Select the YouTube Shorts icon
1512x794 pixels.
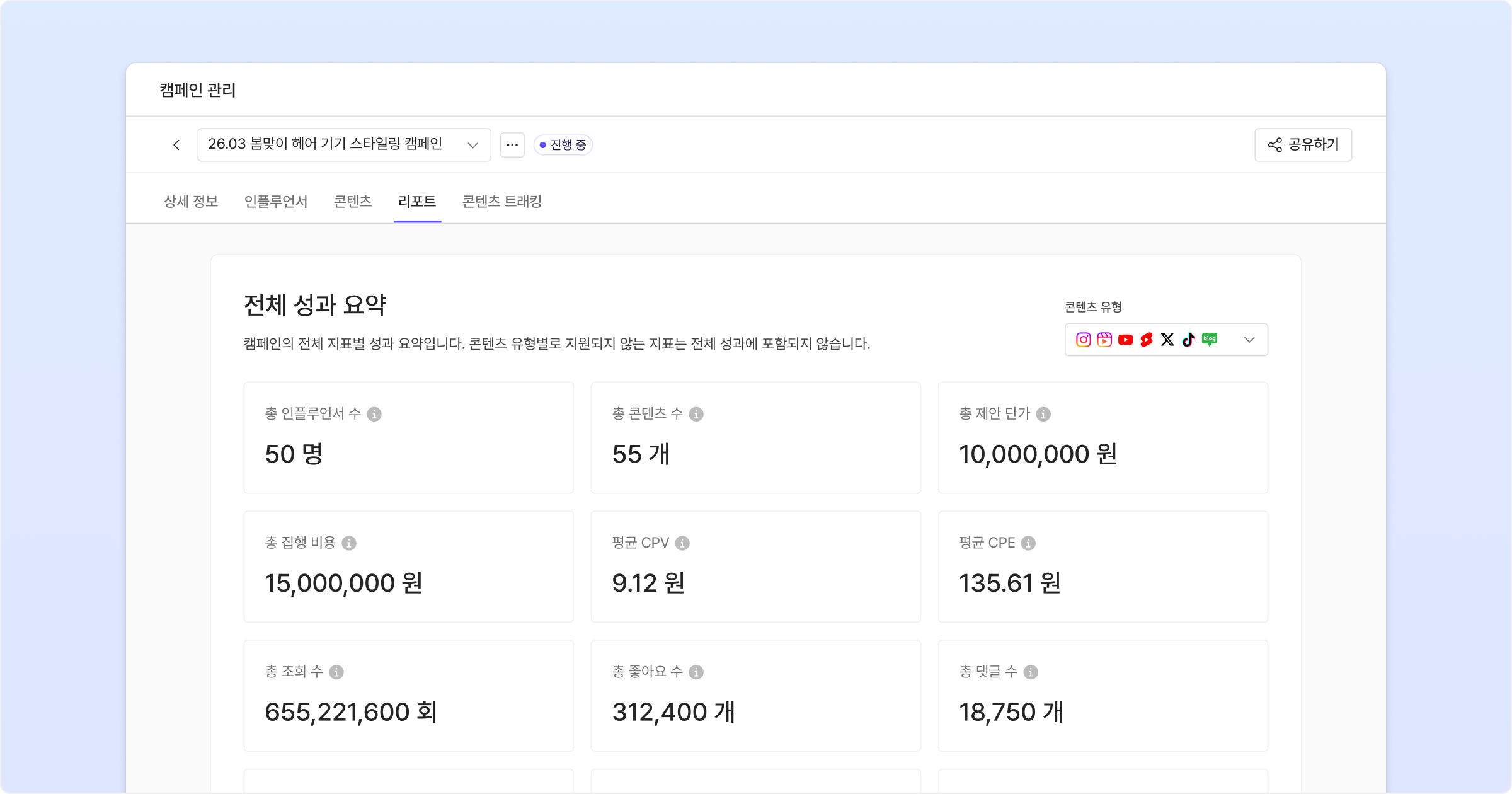(x=1147, y=340)
